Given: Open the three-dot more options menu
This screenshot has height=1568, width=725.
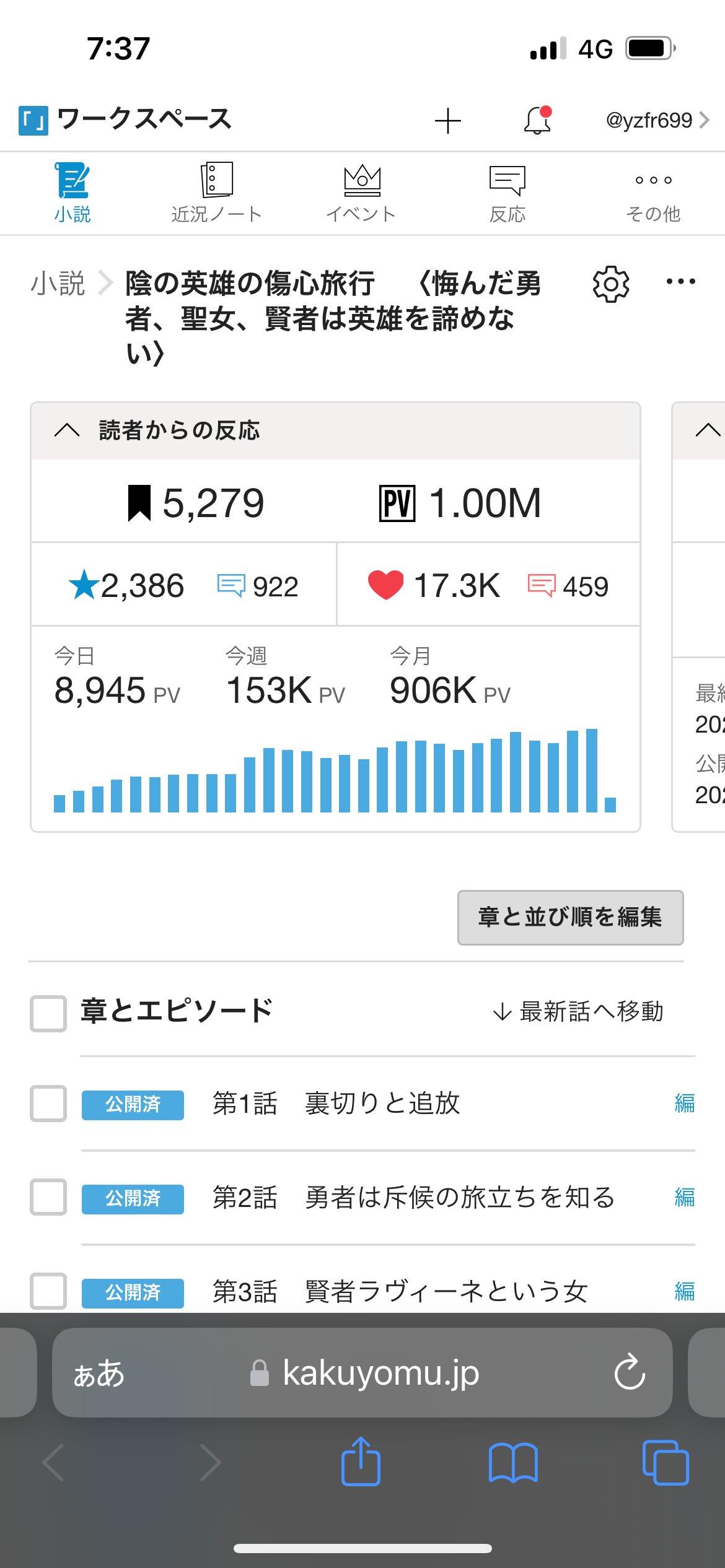Looking at the screenshot, I should point(680,282).
